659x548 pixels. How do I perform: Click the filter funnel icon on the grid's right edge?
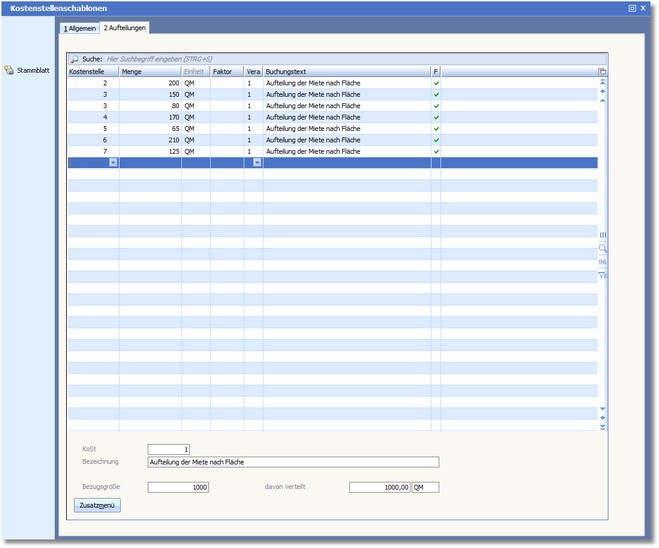[x=602, y=275]
